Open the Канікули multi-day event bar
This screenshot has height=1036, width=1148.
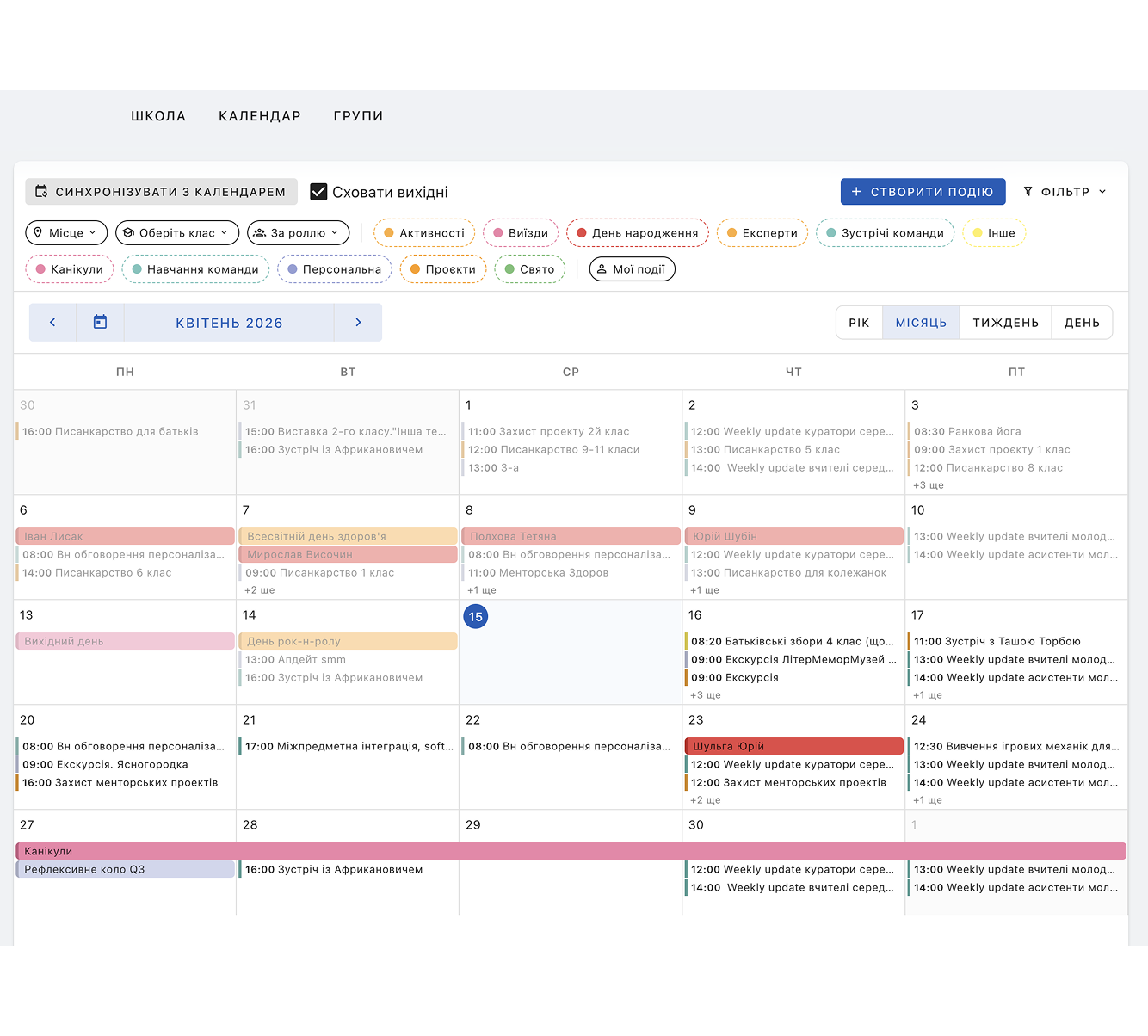pos(571,851)
